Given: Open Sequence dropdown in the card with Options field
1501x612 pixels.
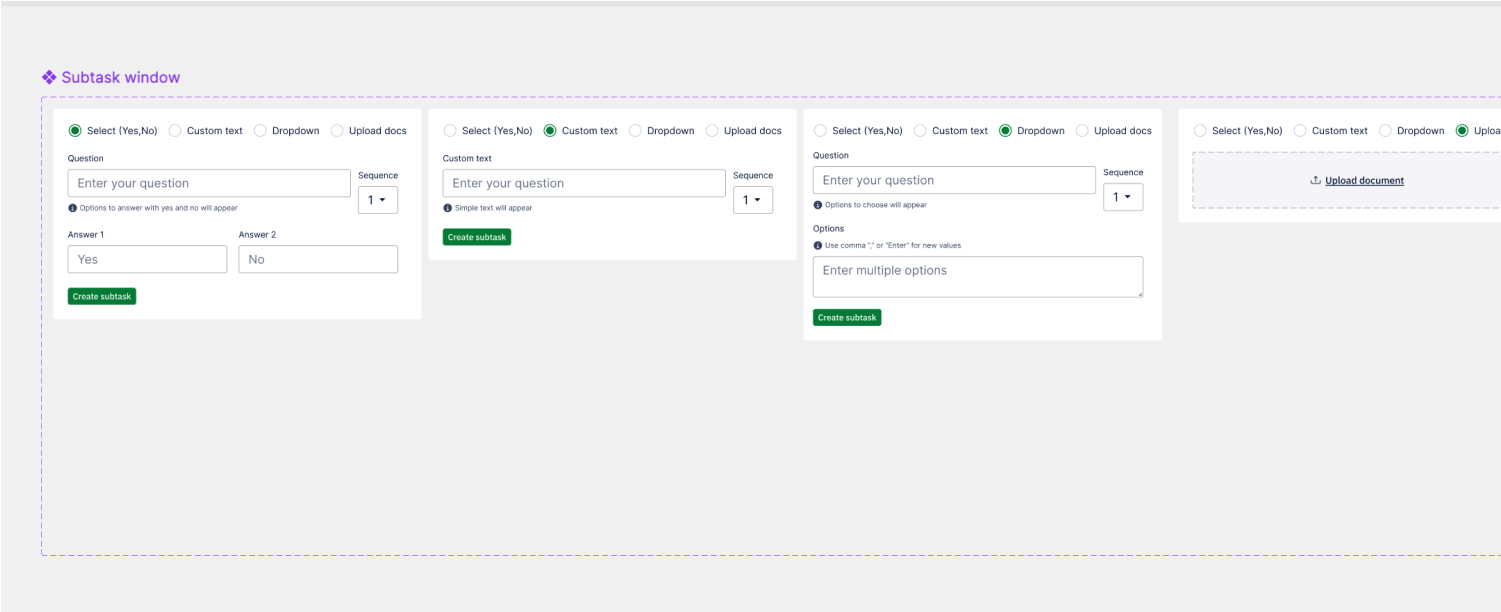Looking at the screenshot, I should (x=1123, y=197).
